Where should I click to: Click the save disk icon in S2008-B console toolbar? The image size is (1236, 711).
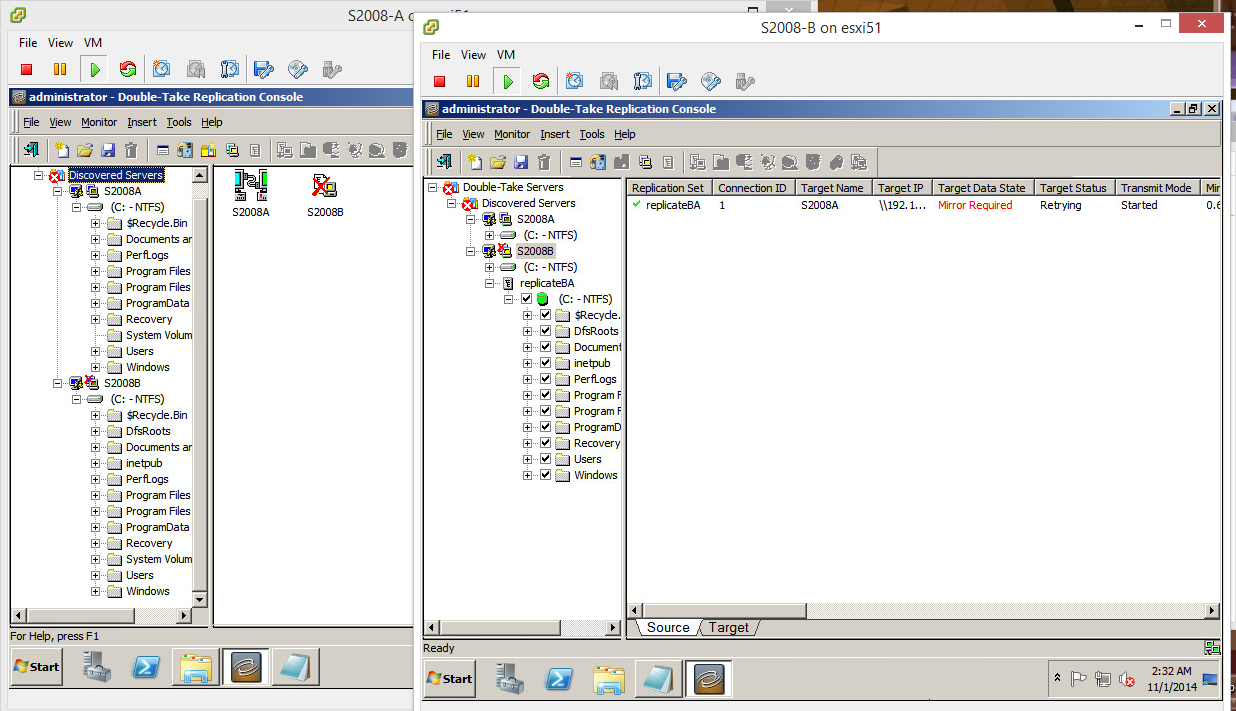pos(520,162)
